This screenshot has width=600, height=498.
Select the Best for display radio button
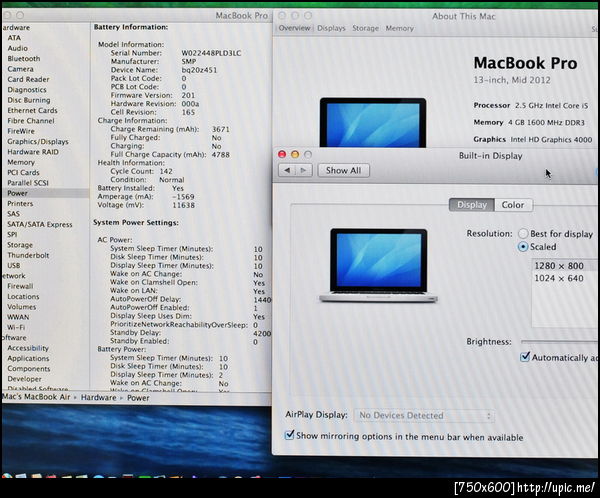523,233
